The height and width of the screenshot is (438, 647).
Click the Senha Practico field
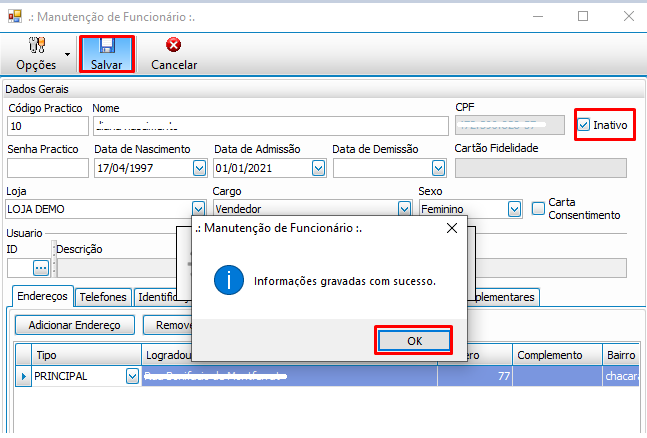(48, 168)
